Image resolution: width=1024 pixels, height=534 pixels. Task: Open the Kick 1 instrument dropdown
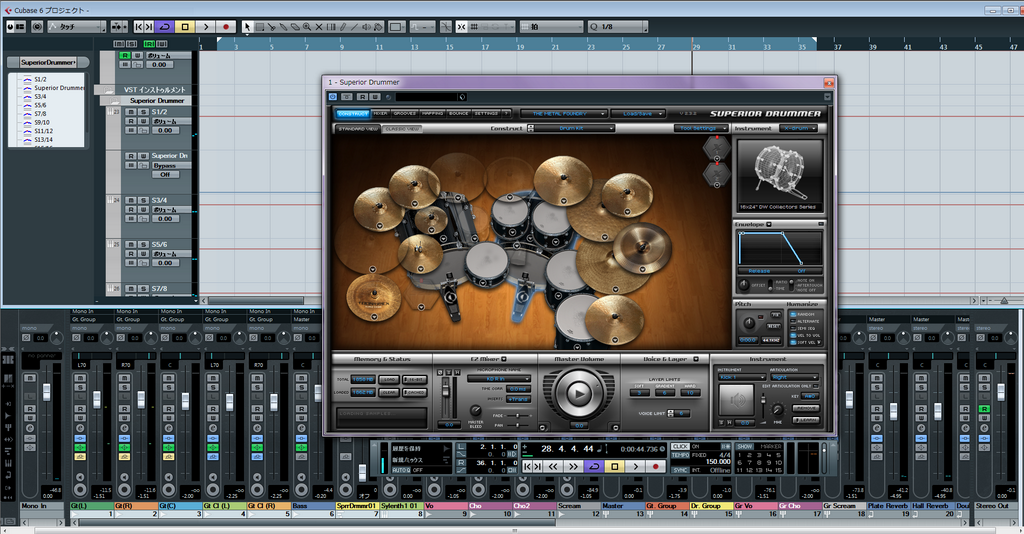click(x=742, y=377)
